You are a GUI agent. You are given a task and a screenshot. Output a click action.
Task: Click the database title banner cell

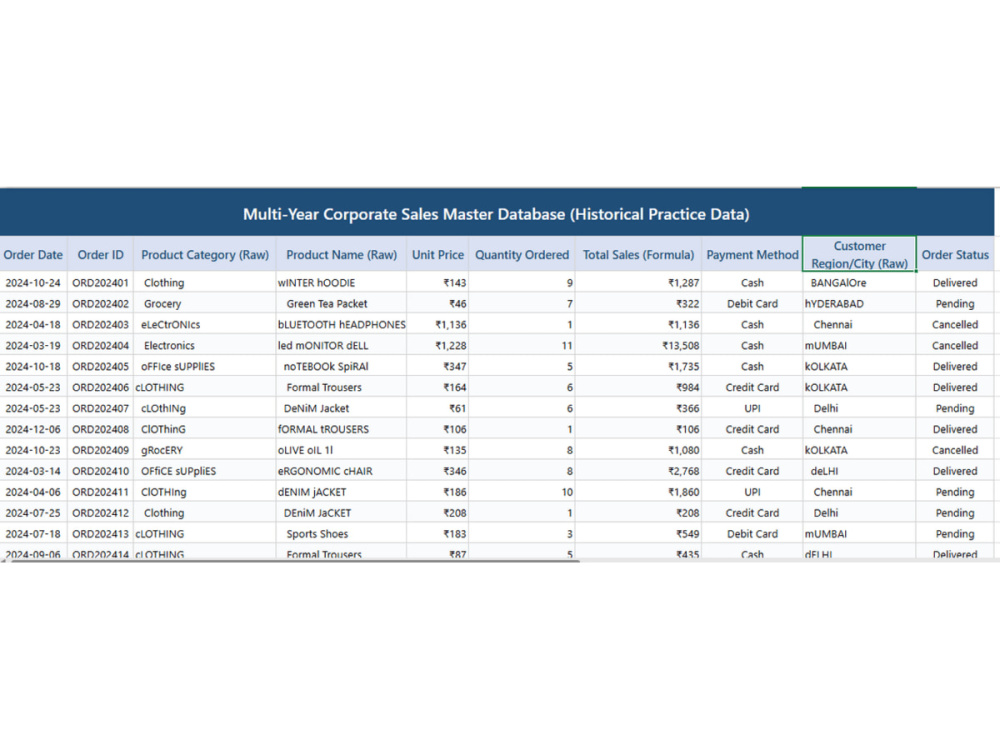point(496,214)
